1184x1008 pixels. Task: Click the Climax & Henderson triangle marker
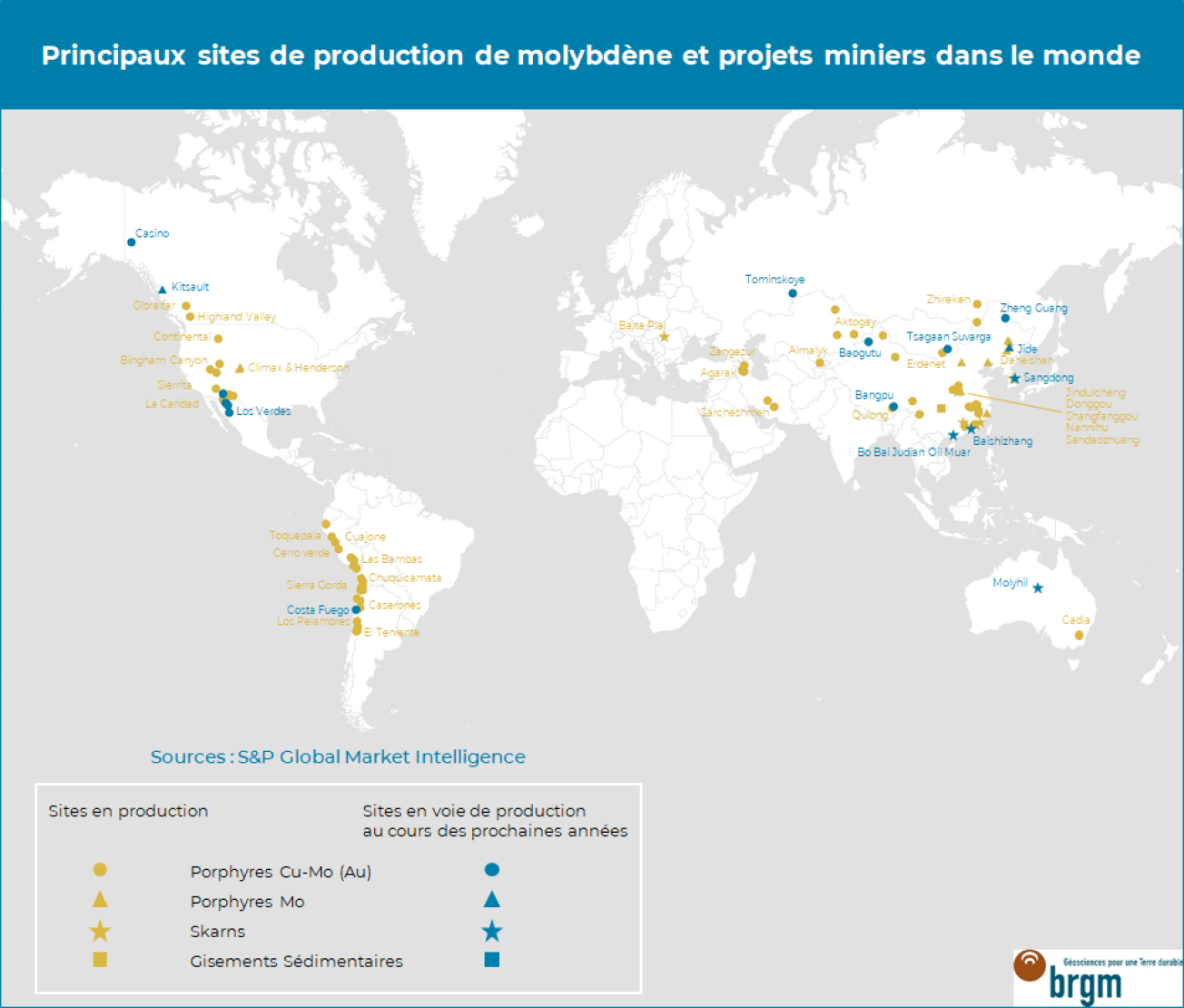(239, 368)
